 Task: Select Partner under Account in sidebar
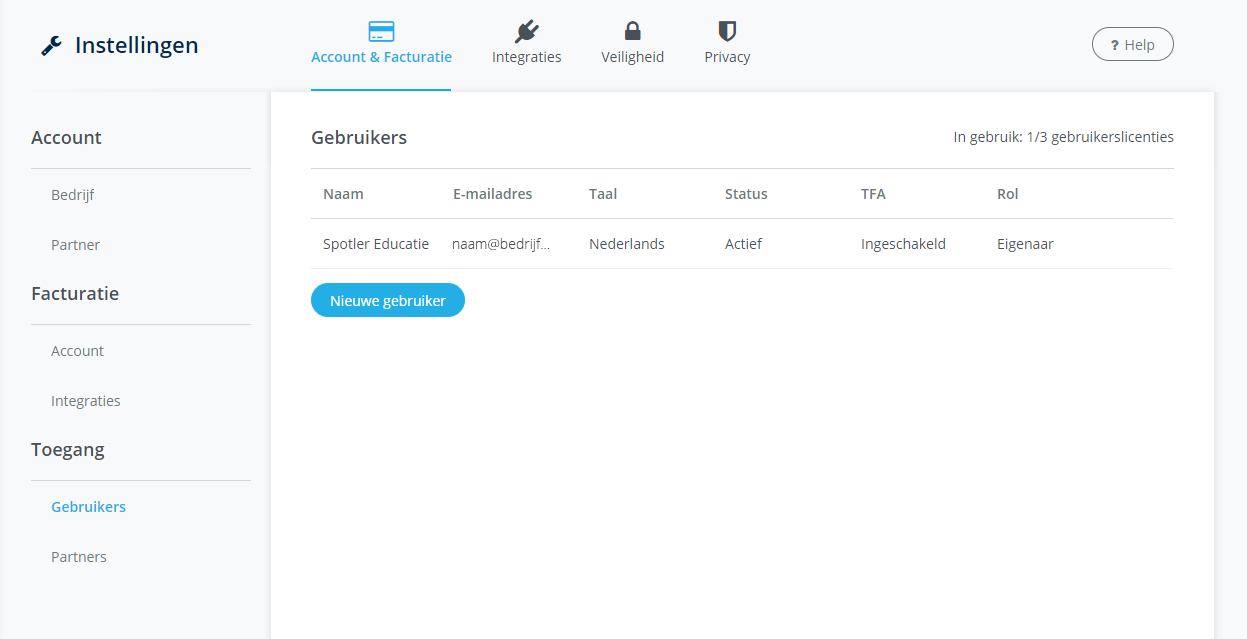[x=76, y=245]
